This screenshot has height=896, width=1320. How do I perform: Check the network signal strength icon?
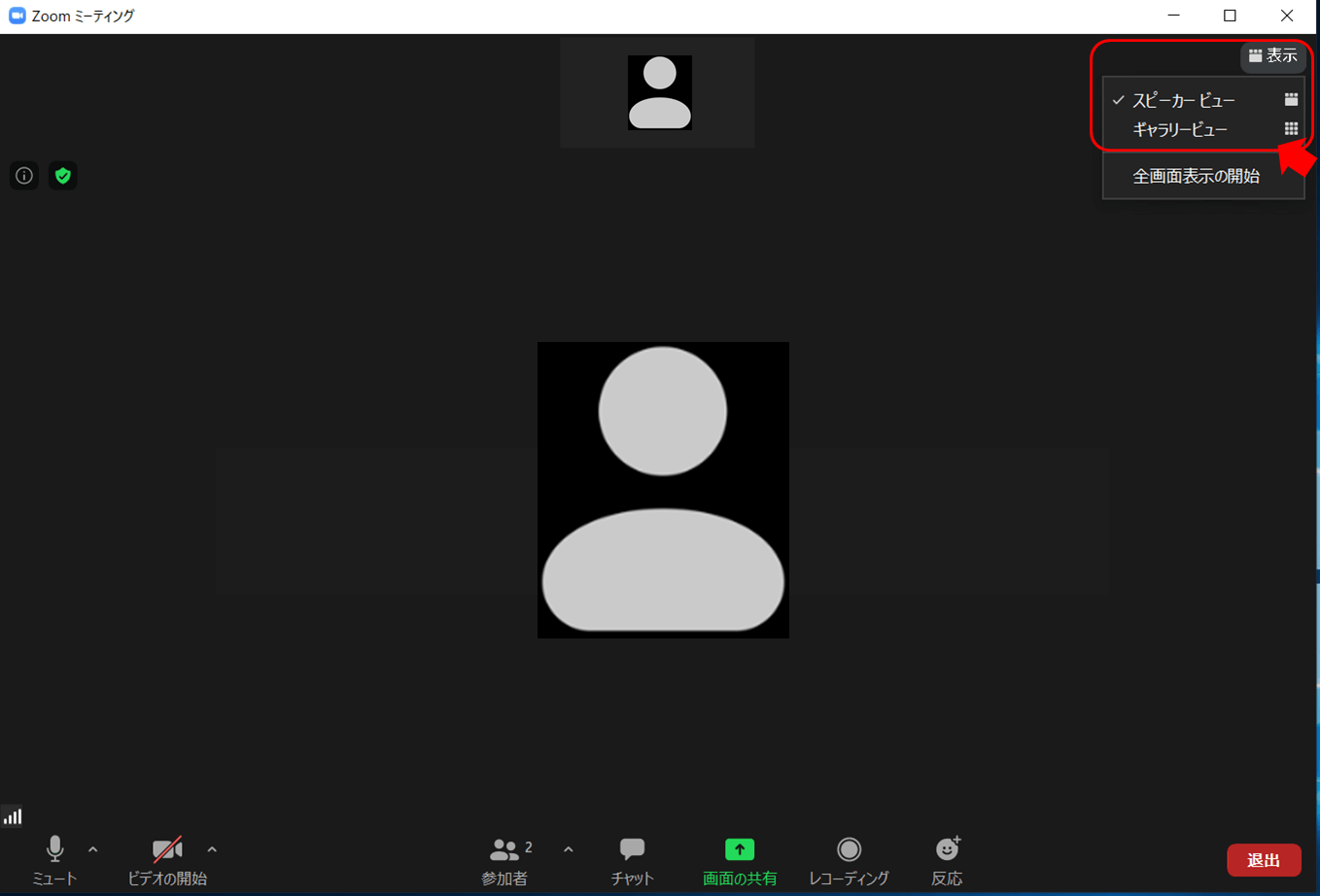13,816
